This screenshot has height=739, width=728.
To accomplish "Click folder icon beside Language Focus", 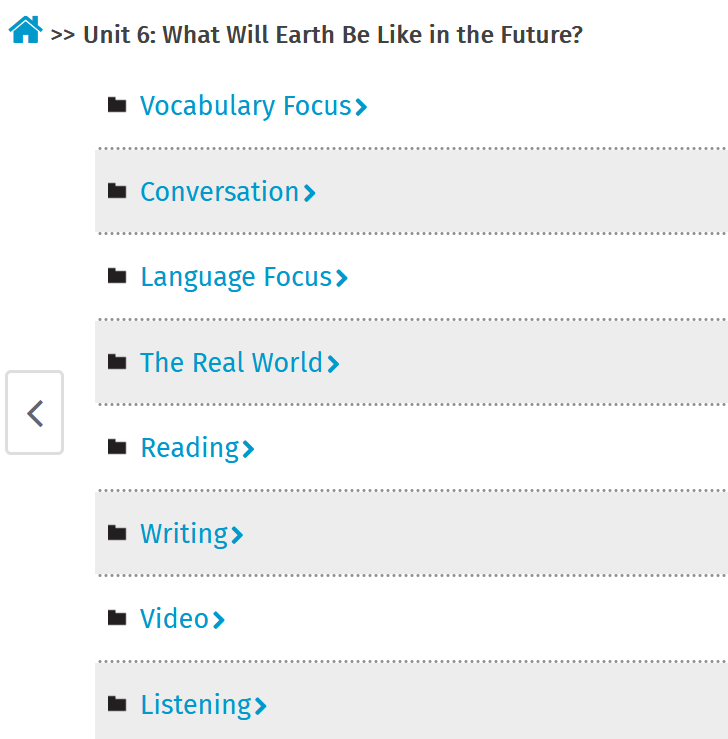I will pyautogui.click(x=117, y=276).
